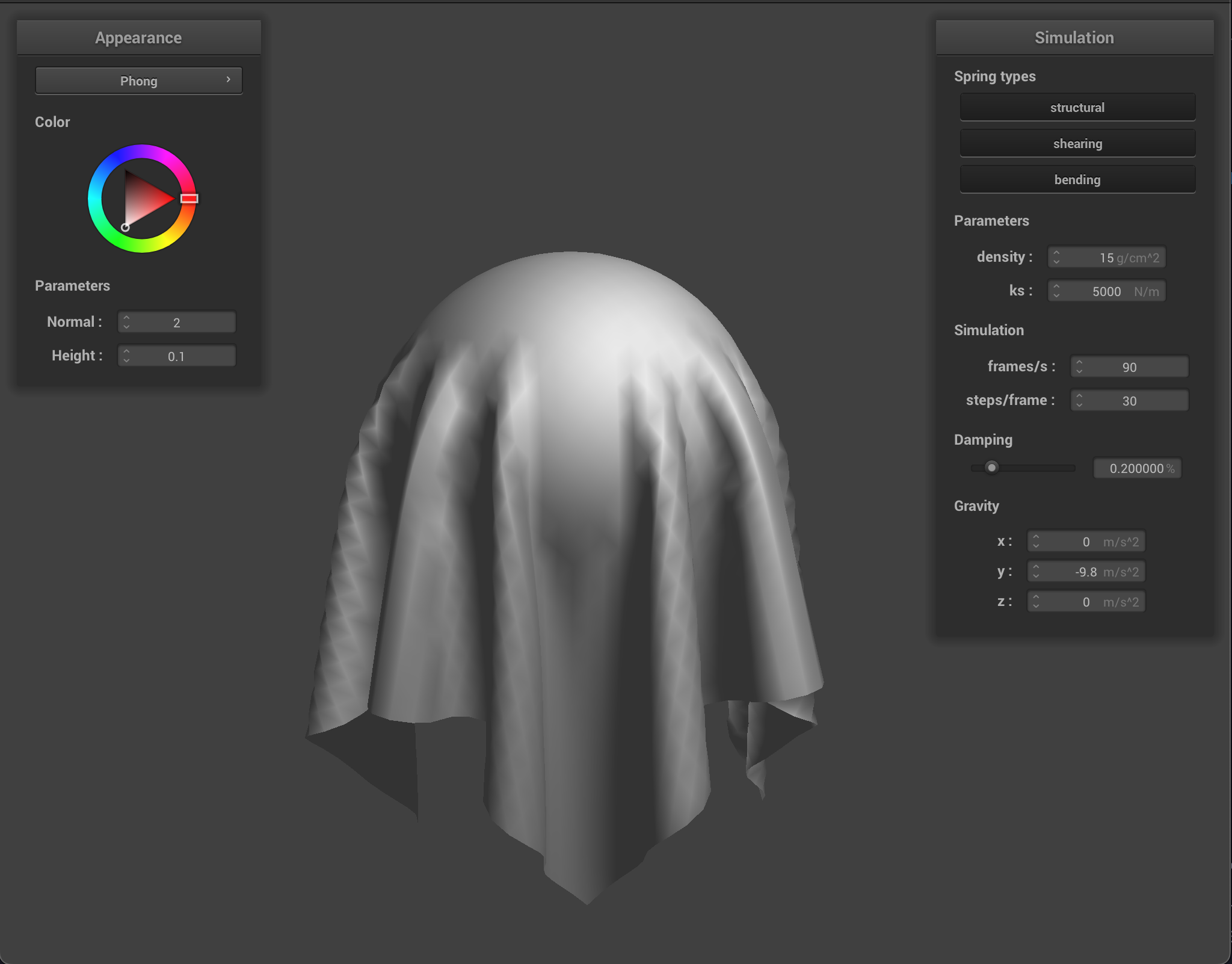Increment the frames/s stepper
This screenshot has height=964, width=1232.
tap(1079, 362)
